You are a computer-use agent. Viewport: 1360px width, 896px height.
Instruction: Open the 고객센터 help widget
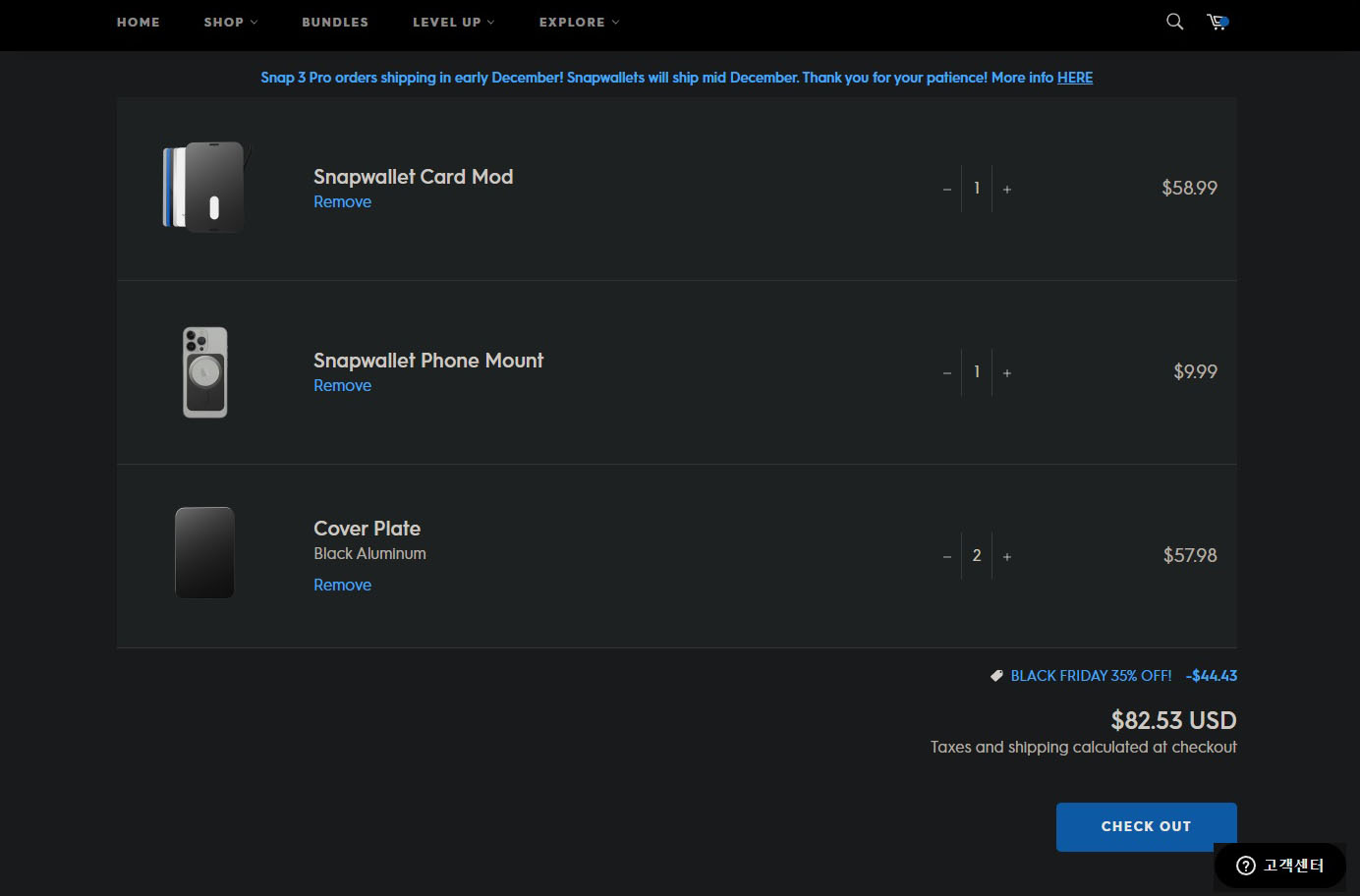(x=1279, y=866)
